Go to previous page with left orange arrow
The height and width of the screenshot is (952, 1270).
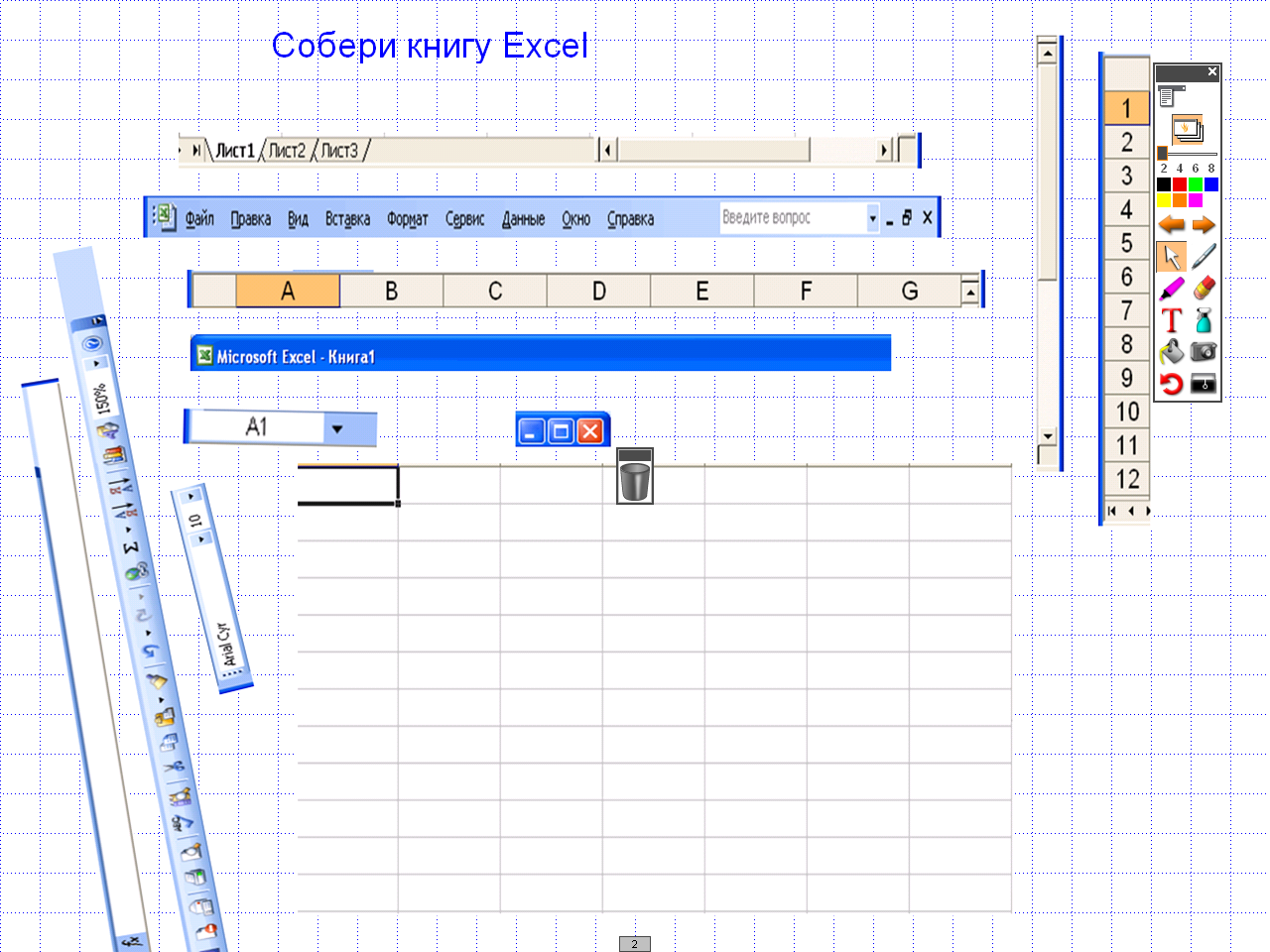[x=1172, y=224]
